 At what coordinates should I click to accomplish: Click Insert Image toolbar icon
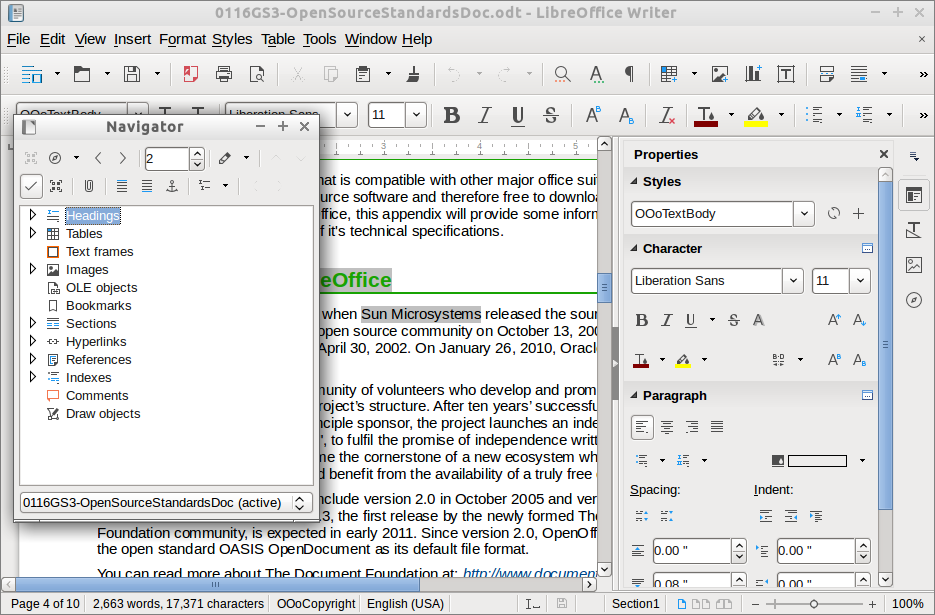click(x=719, y=74)
